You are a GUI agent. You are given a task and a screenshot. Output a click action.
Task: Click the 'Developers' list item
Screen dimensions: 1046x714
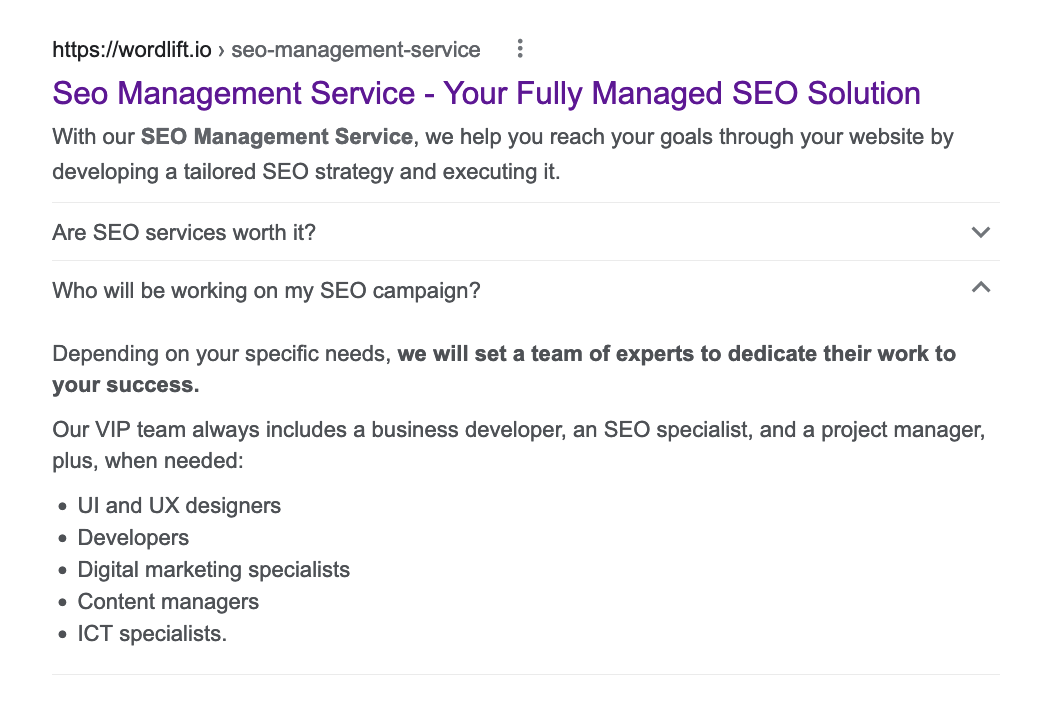coord(133,538)
